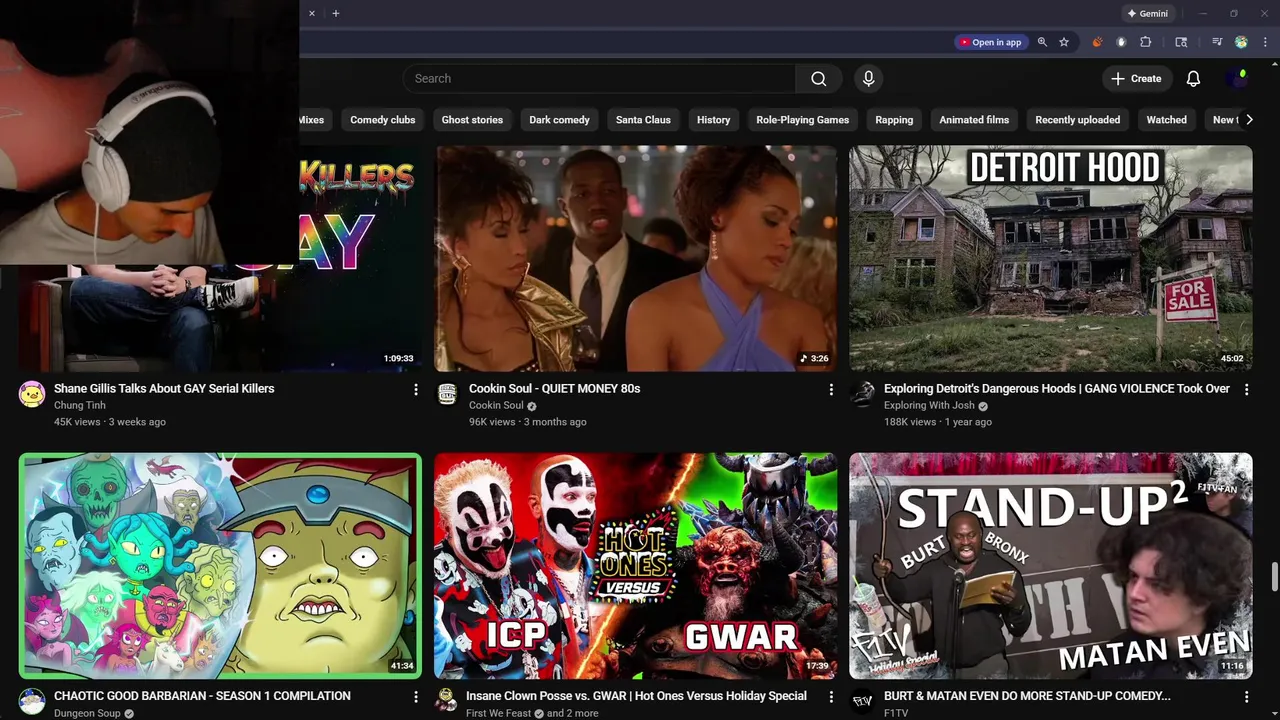
Task: Open YouTube notifications bell
Action: (x=1193, y=79)
